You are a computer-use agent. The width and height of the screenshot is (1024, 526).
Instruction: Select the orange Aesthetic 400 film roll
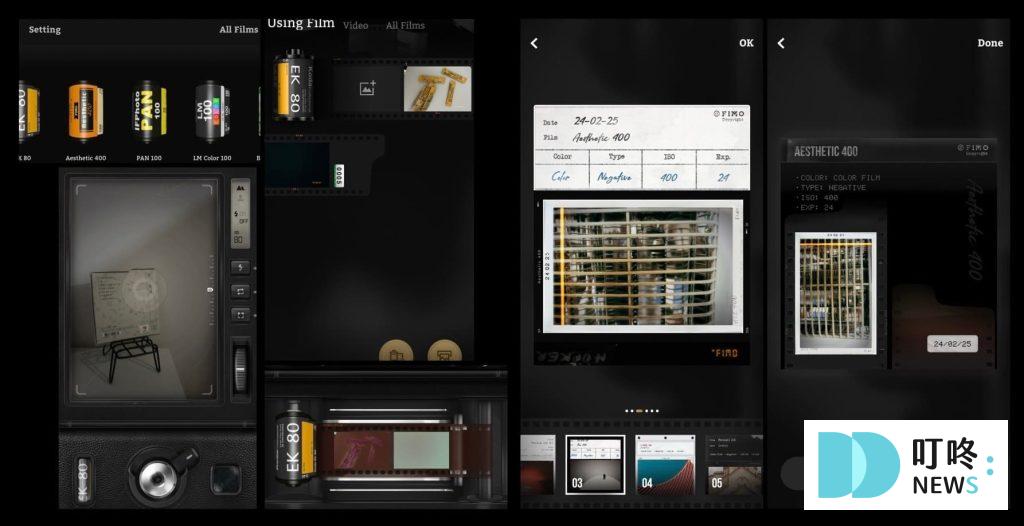click(x=86, y=112)
